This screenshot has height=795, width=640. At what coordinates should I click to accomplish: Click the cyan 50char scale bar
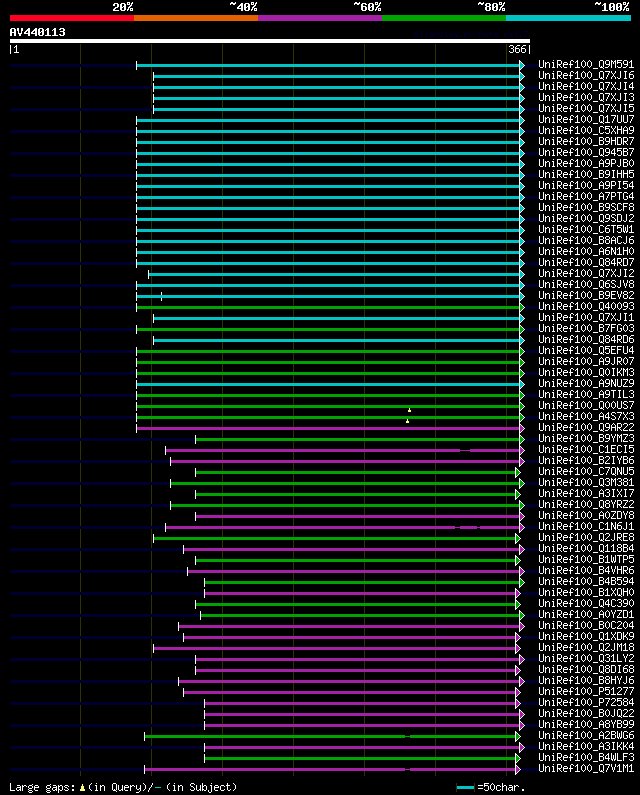tap(465, 787)
